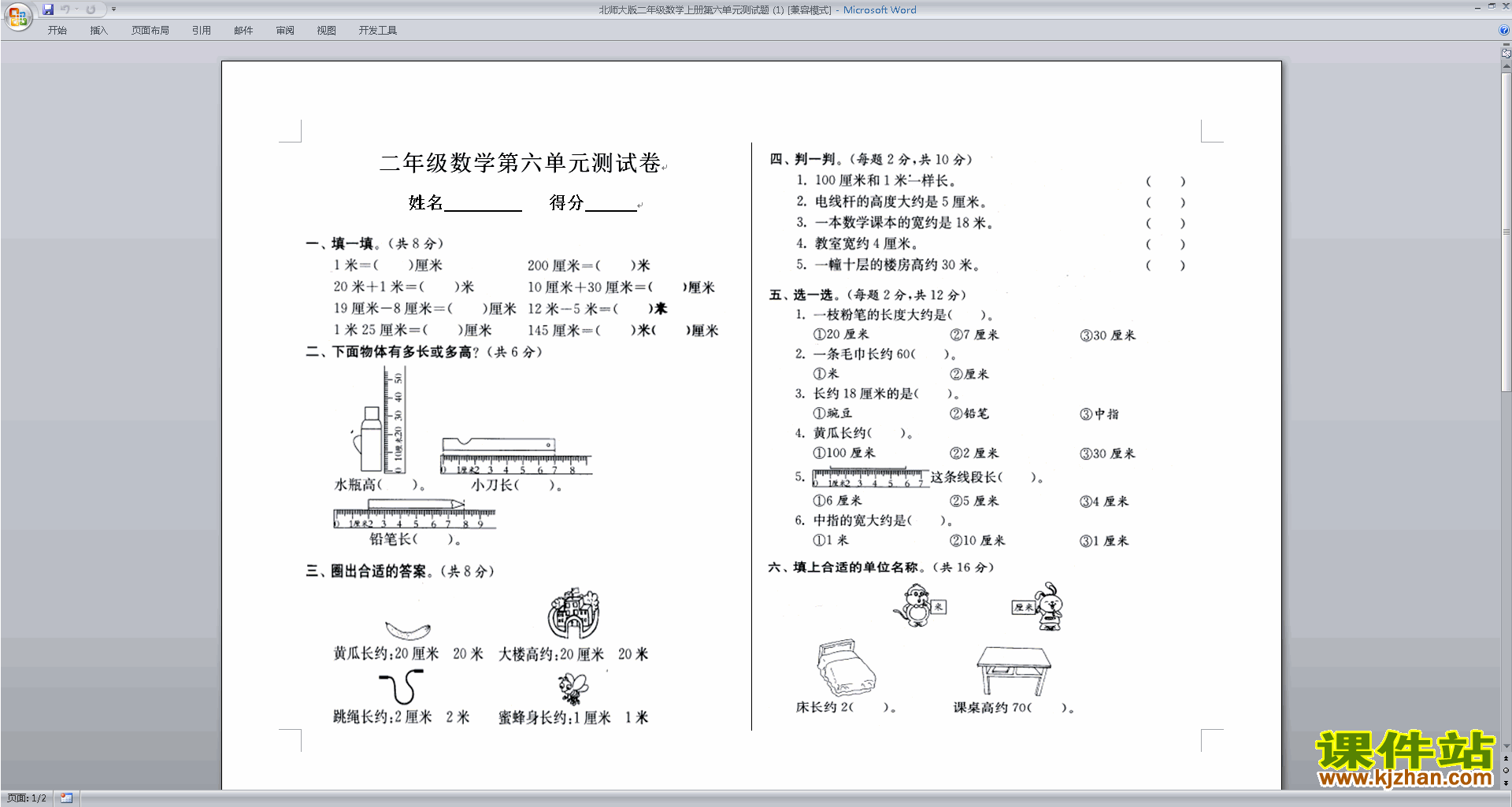Click text 课桌高约 70( )

click(1014, 708)
